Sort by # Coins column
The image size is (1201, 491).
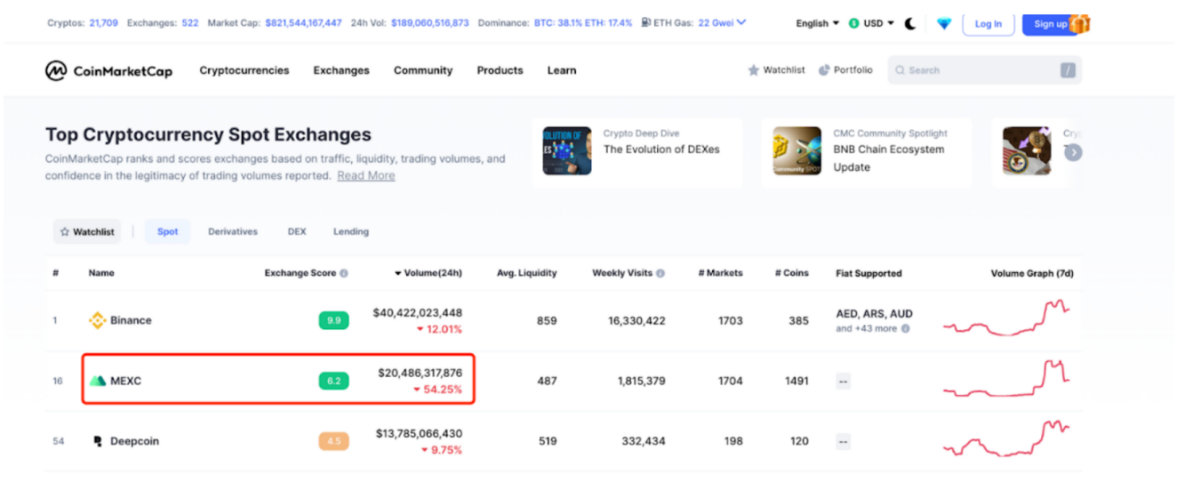[x=791, y=273]
